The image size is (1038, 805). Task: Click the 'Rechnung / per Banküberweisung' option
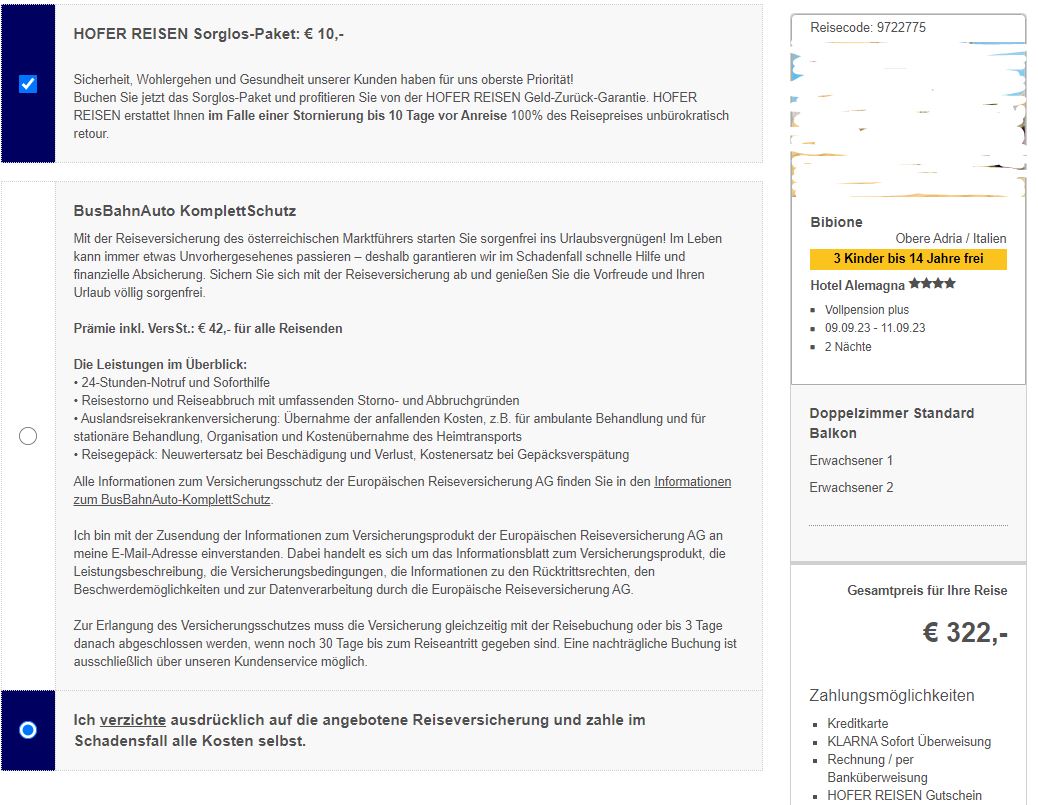coord(877,769)
